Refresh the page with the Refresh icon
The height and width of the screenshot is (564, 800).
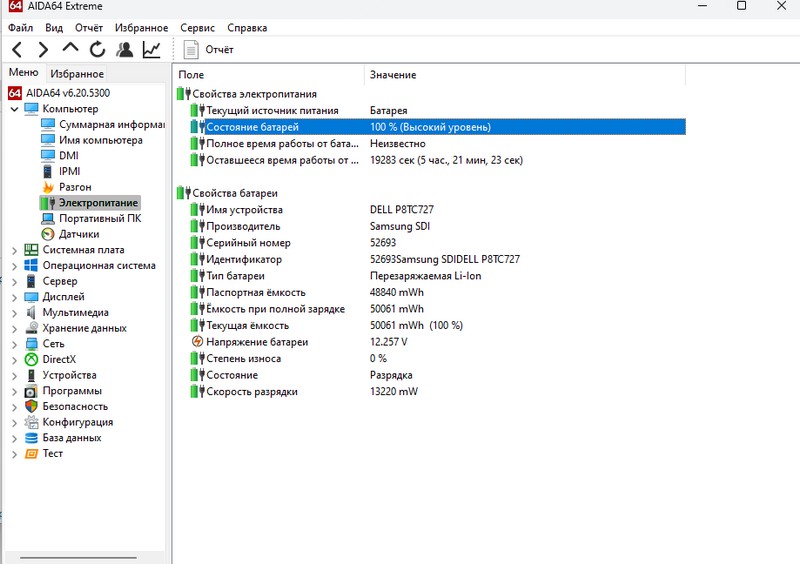click(x=97, y=49)
